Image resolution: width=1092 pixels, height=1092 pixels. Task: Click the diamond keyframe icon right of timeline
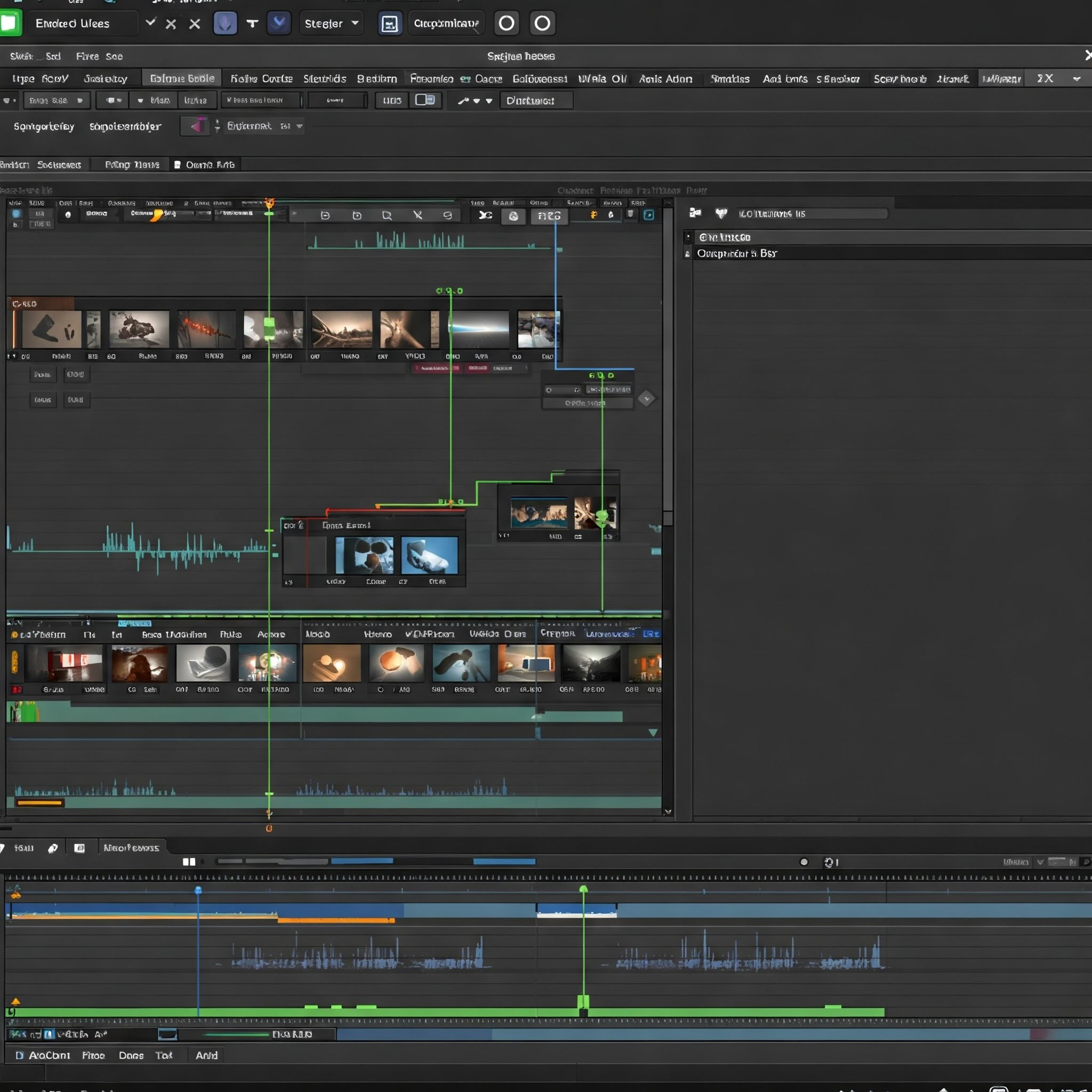[x=647, y=398]
